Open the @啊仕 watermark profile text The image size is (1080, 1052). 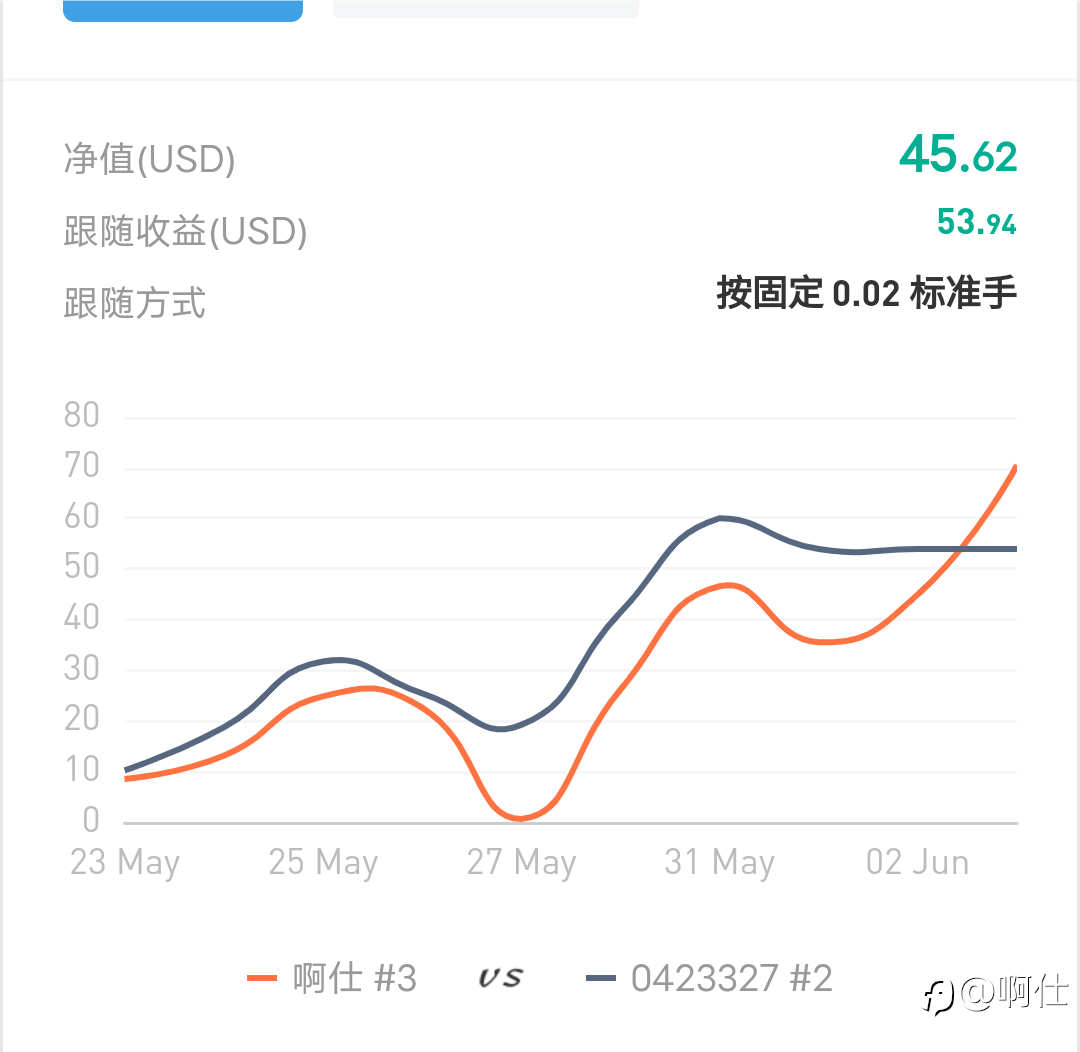pos(1014,994)
